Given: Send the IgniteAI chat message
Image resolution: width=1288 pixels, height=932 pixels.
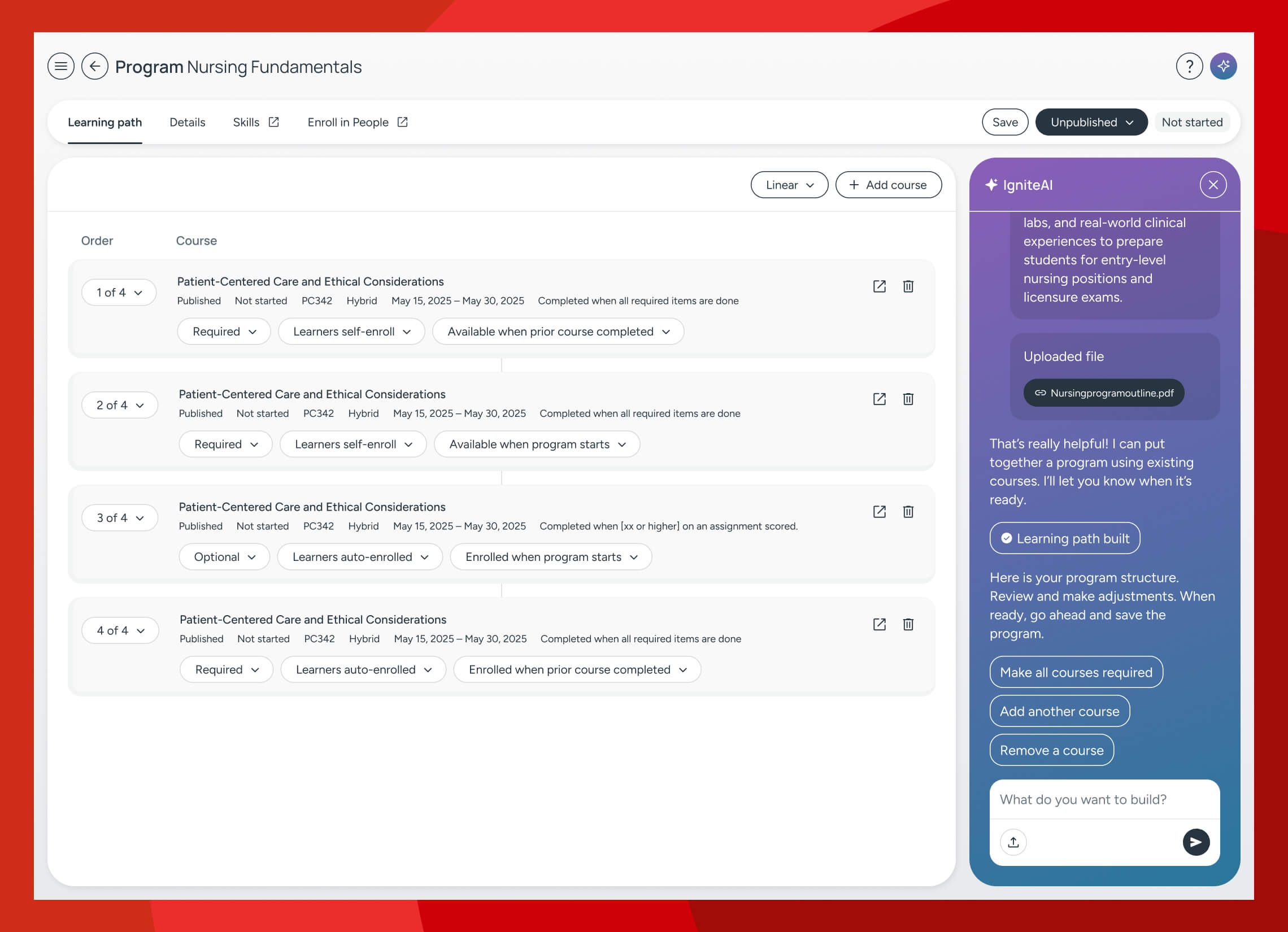Looking at the screenshot, I should coord(1195,842).
